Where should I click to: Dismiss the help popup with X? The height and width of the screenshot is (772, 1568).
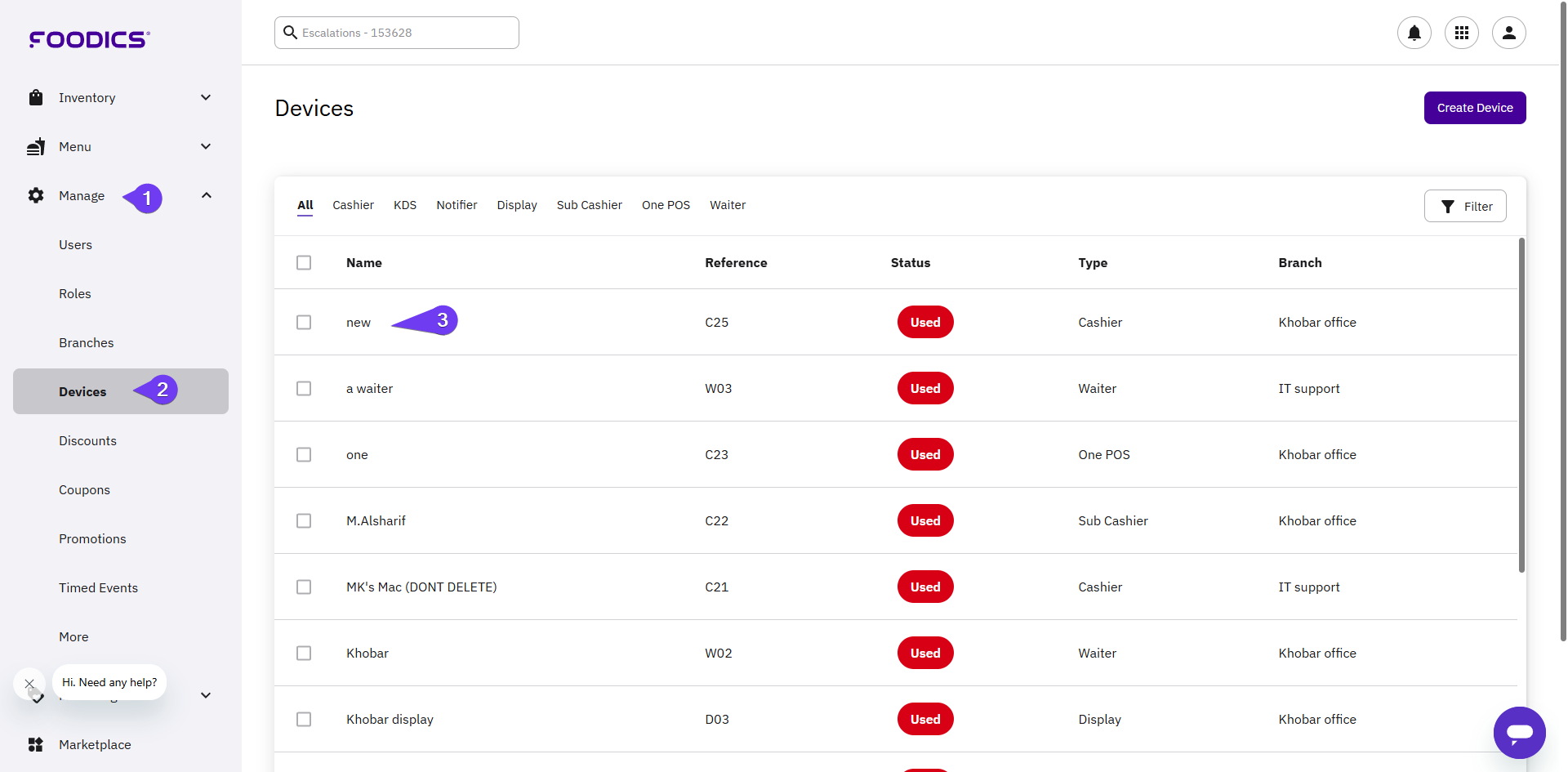coord(29,683)
